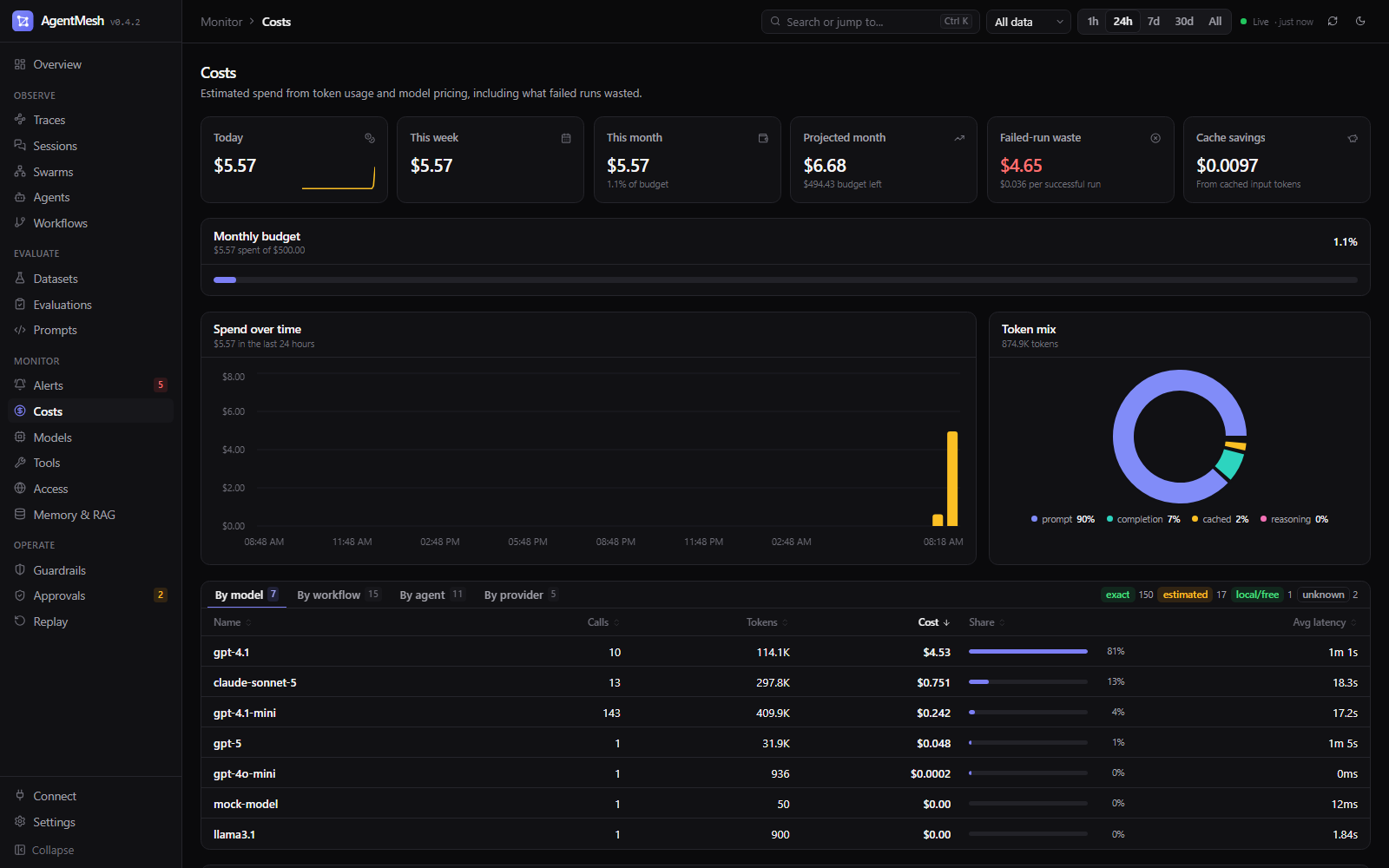Select the All time range
Image resolution: width=1389 pixels, height=868 pixels.
point(1215,22)
